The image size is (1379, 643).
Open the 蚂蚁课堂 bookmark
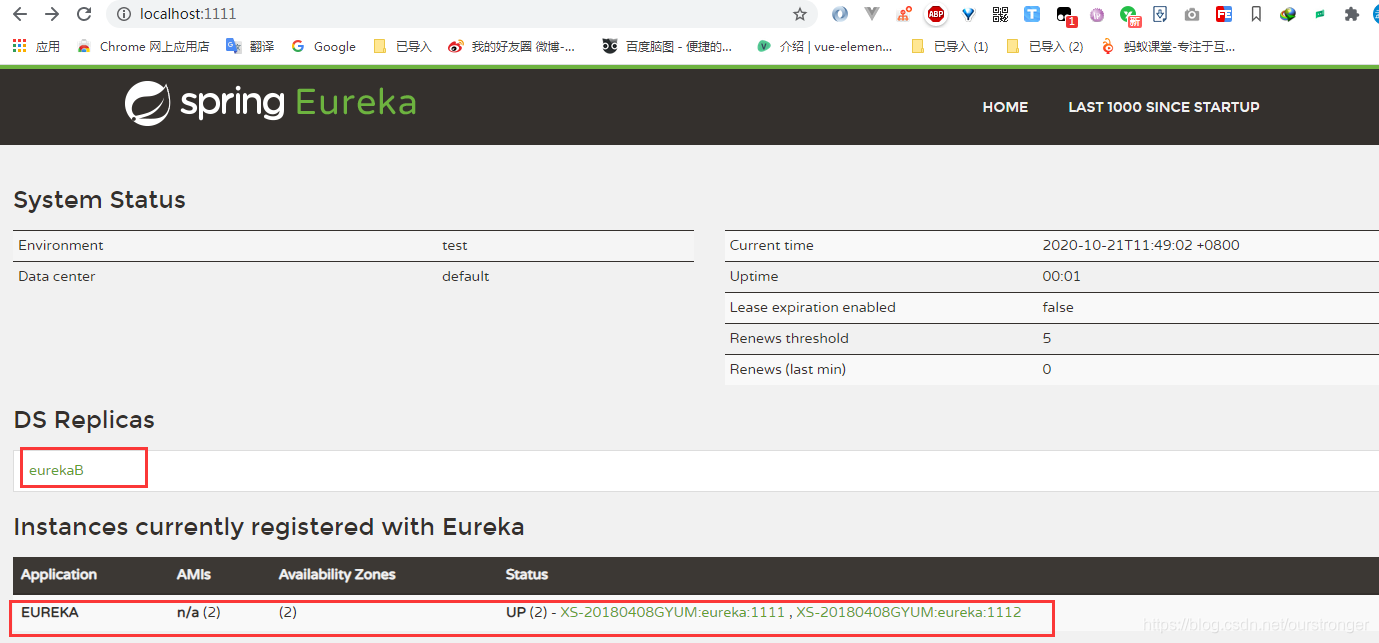(x=1168, y=46)
